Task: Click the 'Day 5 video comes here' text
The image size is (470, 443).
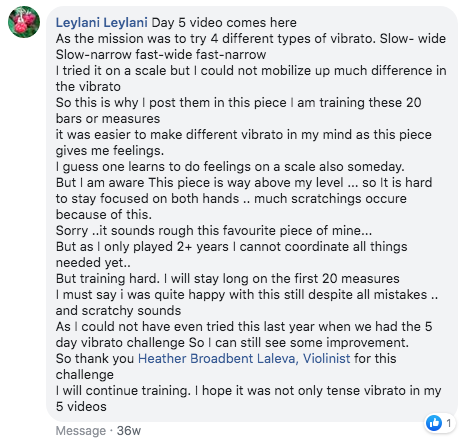Action: (224, 23)
